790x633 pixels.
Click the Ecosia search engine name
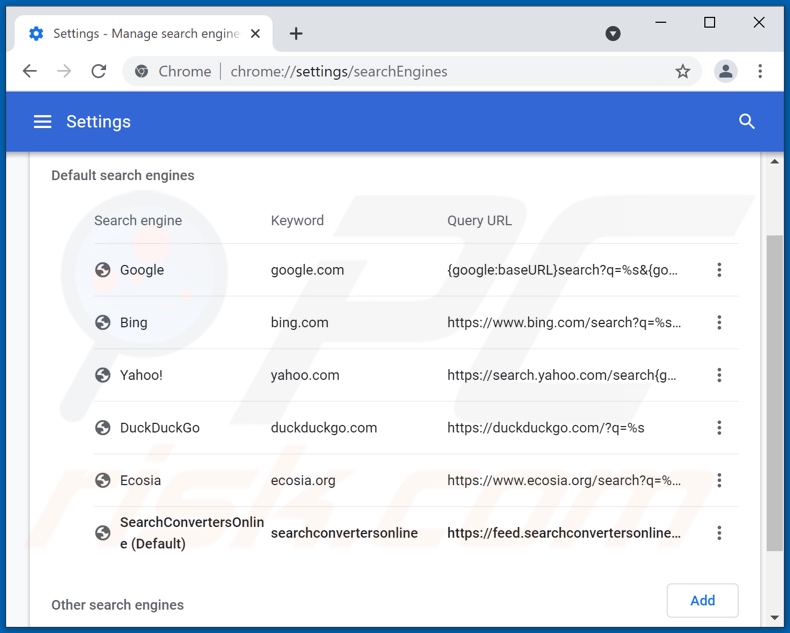pos(140,480)
